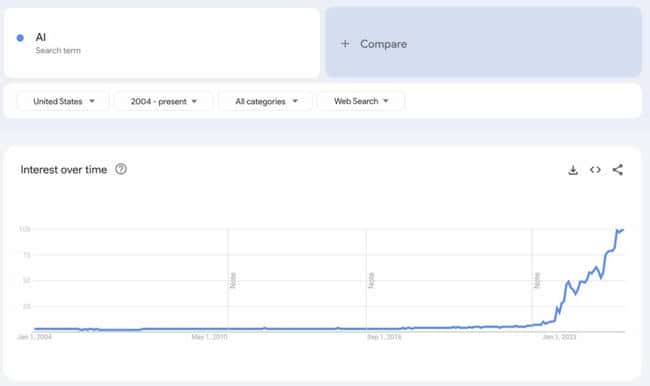Download the interest over time data
650x386 pixels.
[x=573, y=170]
